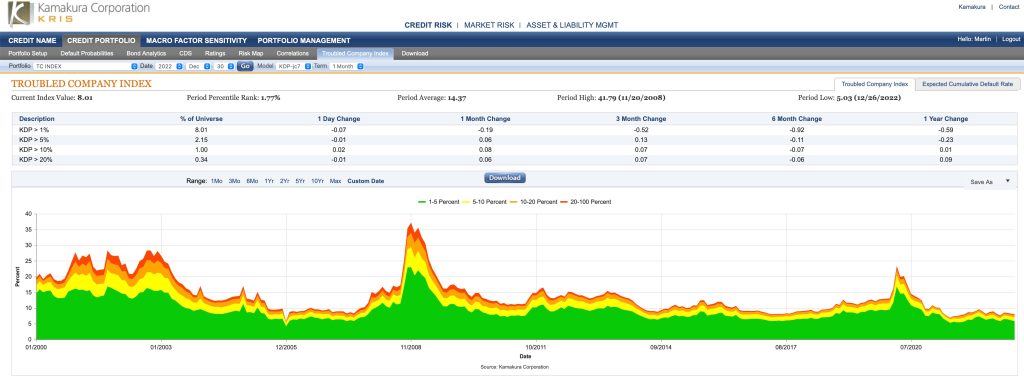Click the Go button
The height and width of the screenshot is (380, 1024).
coord(245,67)
